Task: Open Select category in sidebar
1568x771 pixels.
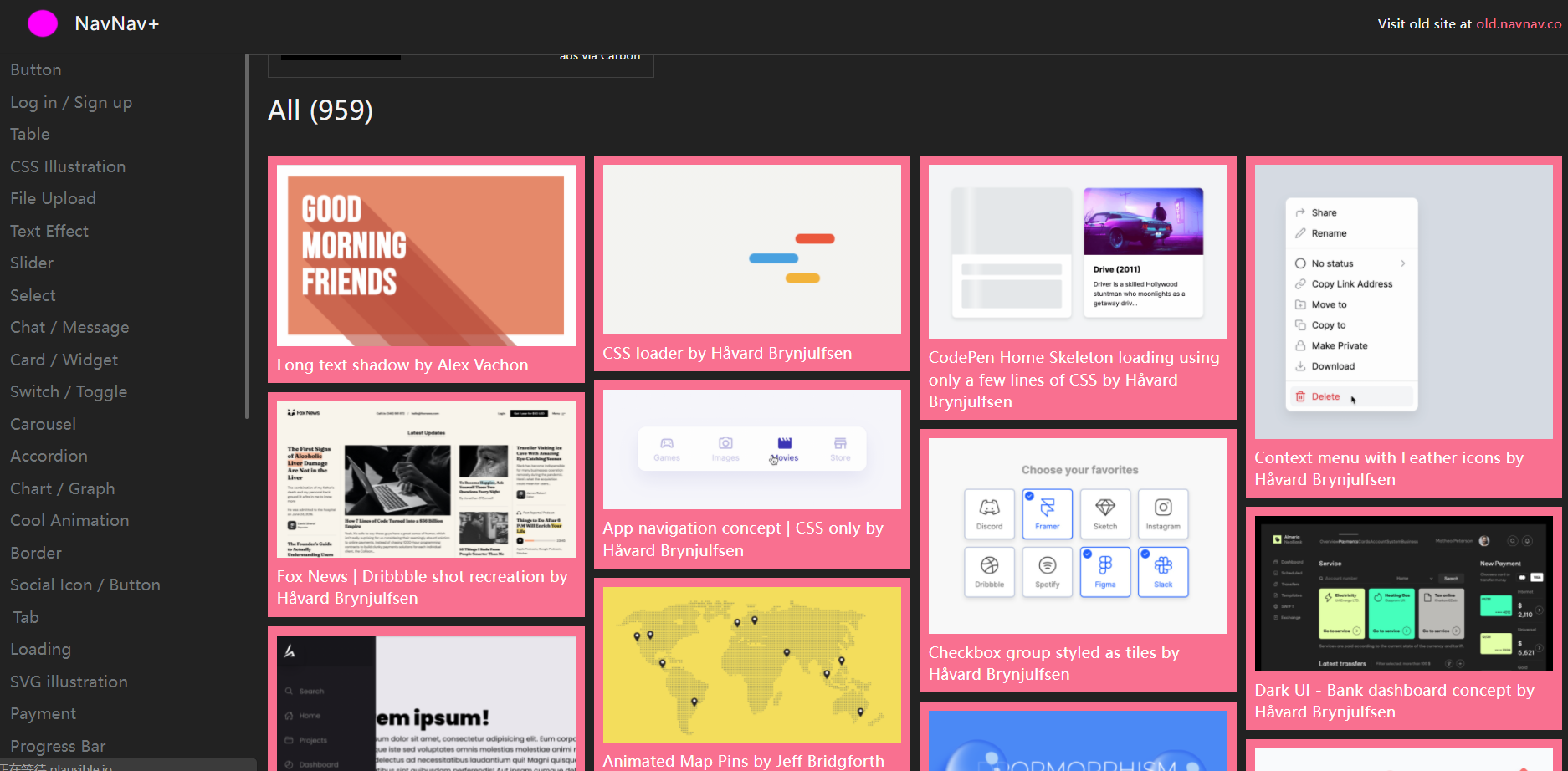Action: (33, 295)
